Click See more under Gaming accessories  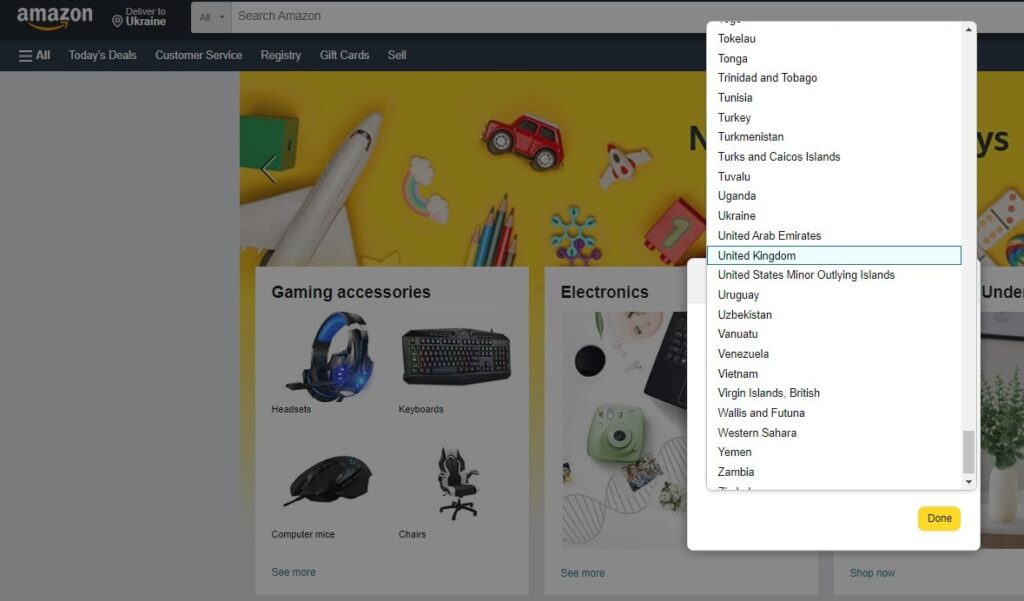292,572
